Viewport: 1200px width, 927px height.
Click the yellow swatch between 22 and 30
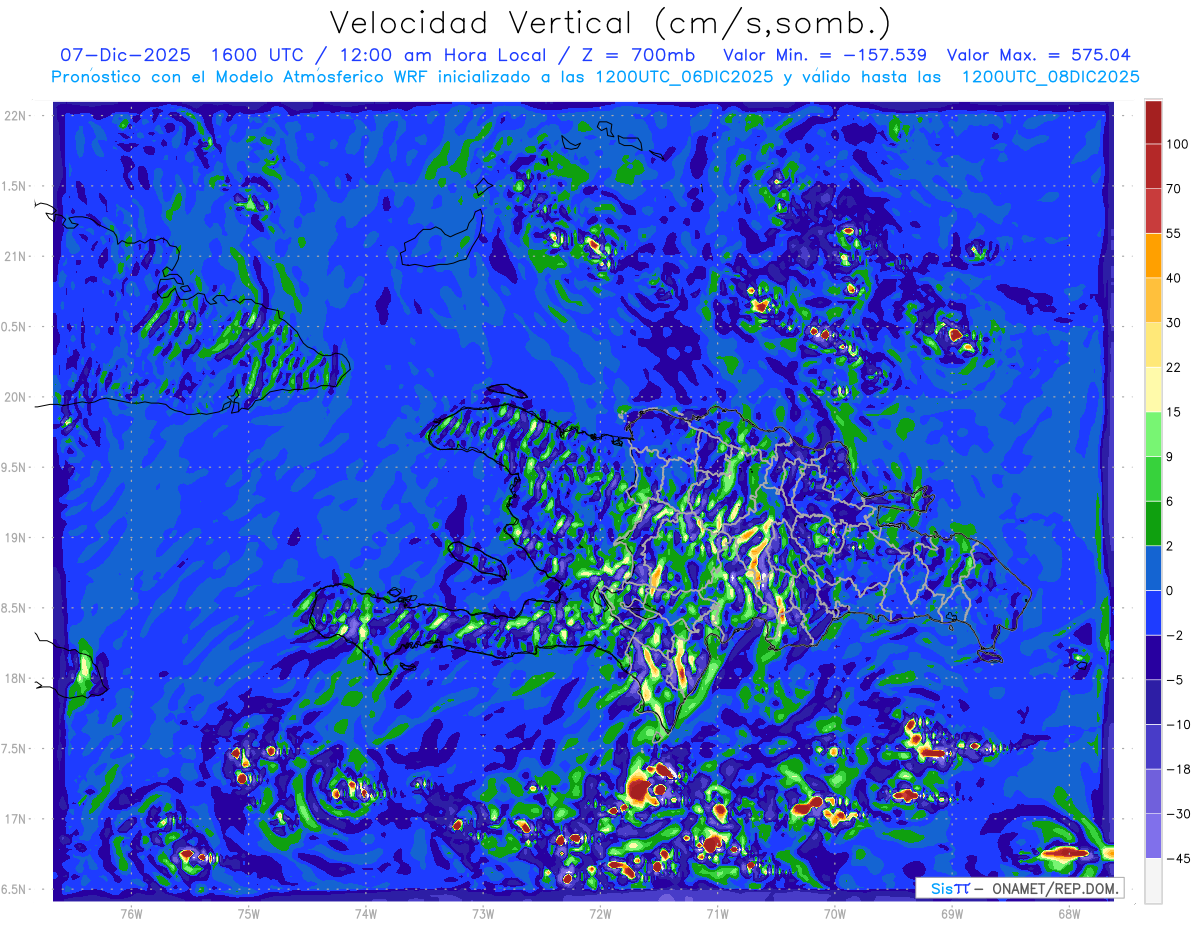tap(1153, 344)
